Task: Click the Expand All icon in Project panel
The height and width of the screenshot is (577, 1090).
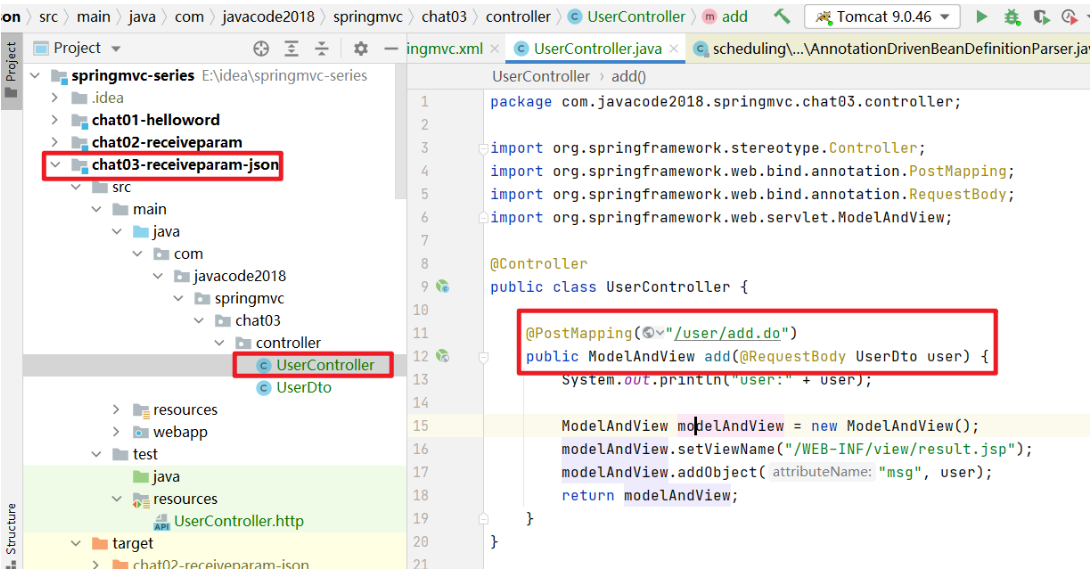Action: point(291,48)
